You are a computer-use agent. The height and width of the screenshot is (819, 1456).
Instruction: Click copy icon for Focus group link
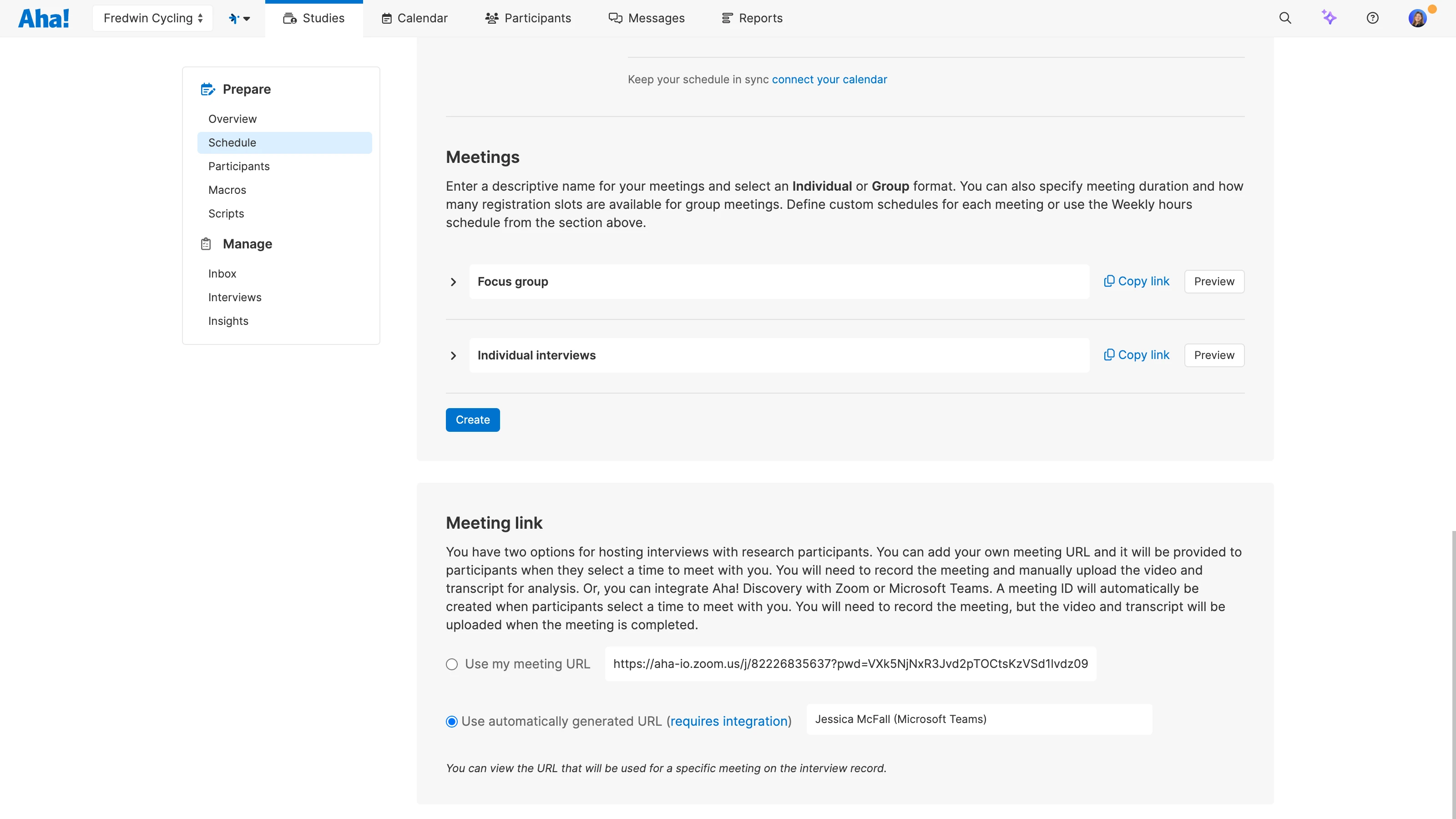click(1109, 282)
